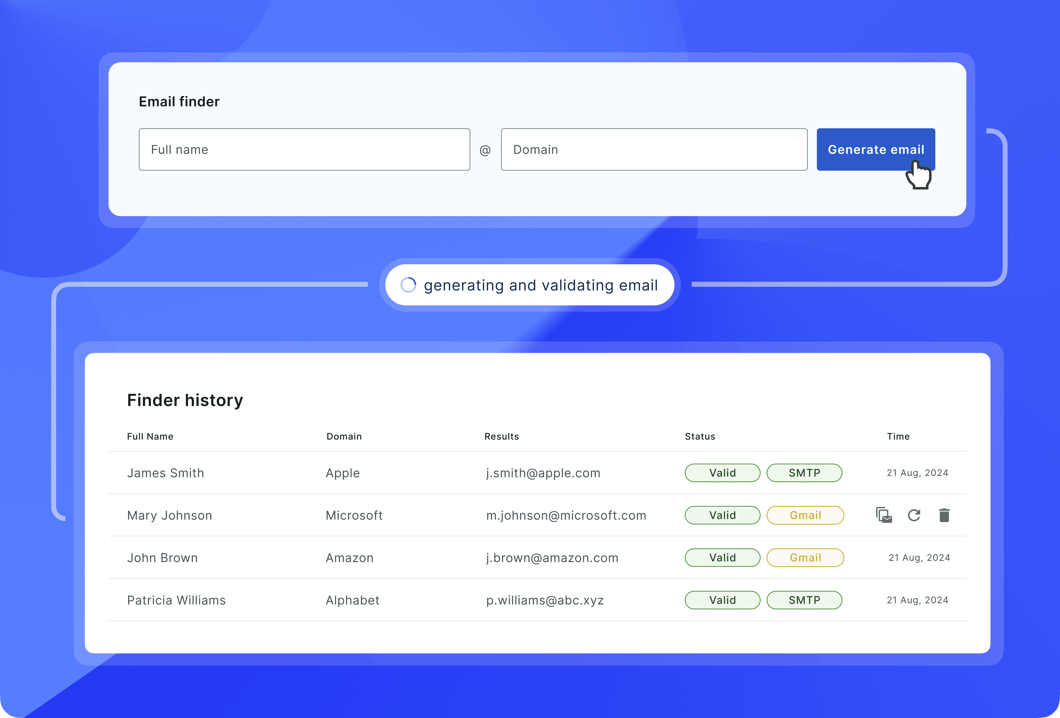
Task: Click the email j.smith@apple.com
Action: [543, 473]
